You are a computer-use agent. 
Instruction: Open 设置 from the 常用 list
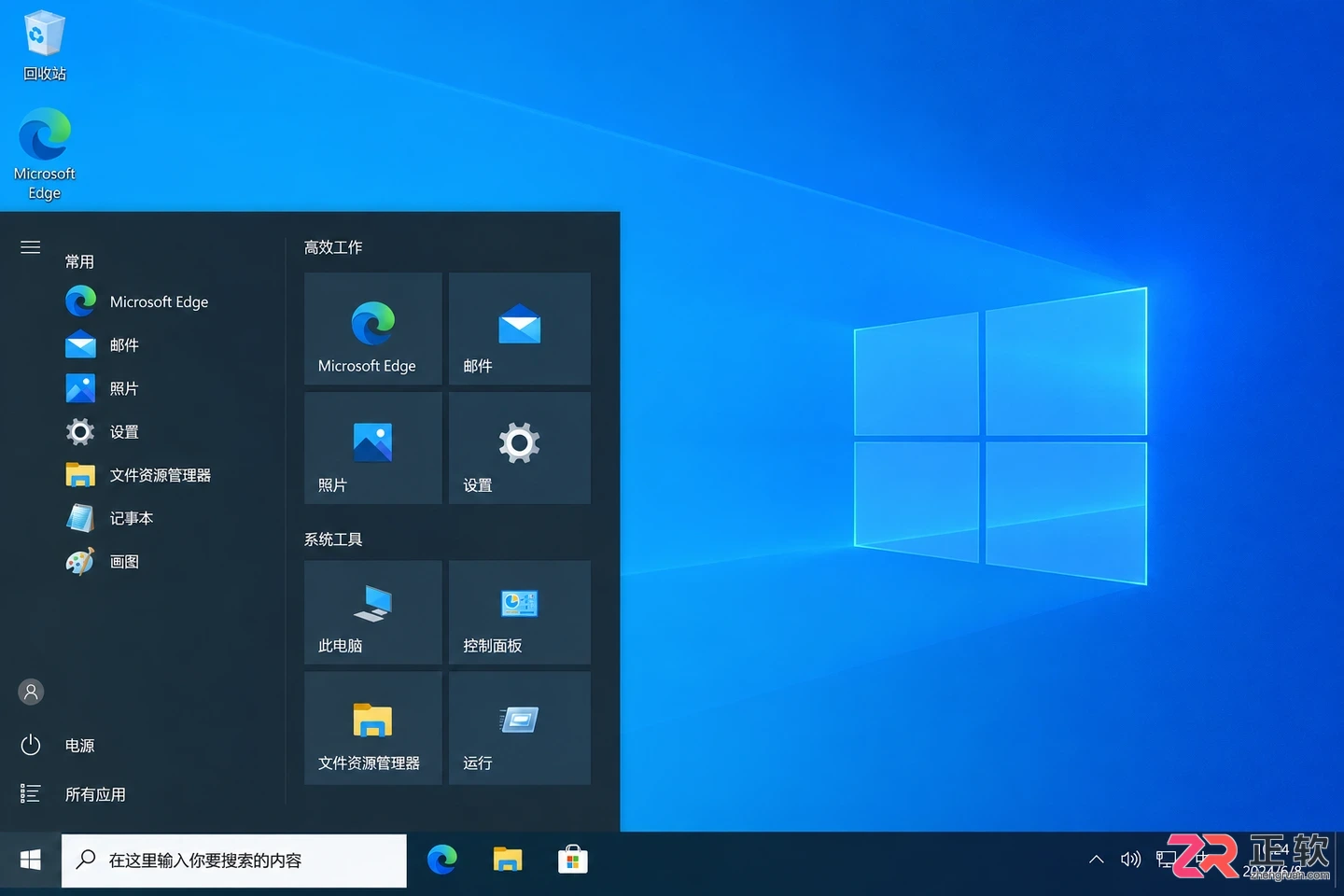click(103, 431)
